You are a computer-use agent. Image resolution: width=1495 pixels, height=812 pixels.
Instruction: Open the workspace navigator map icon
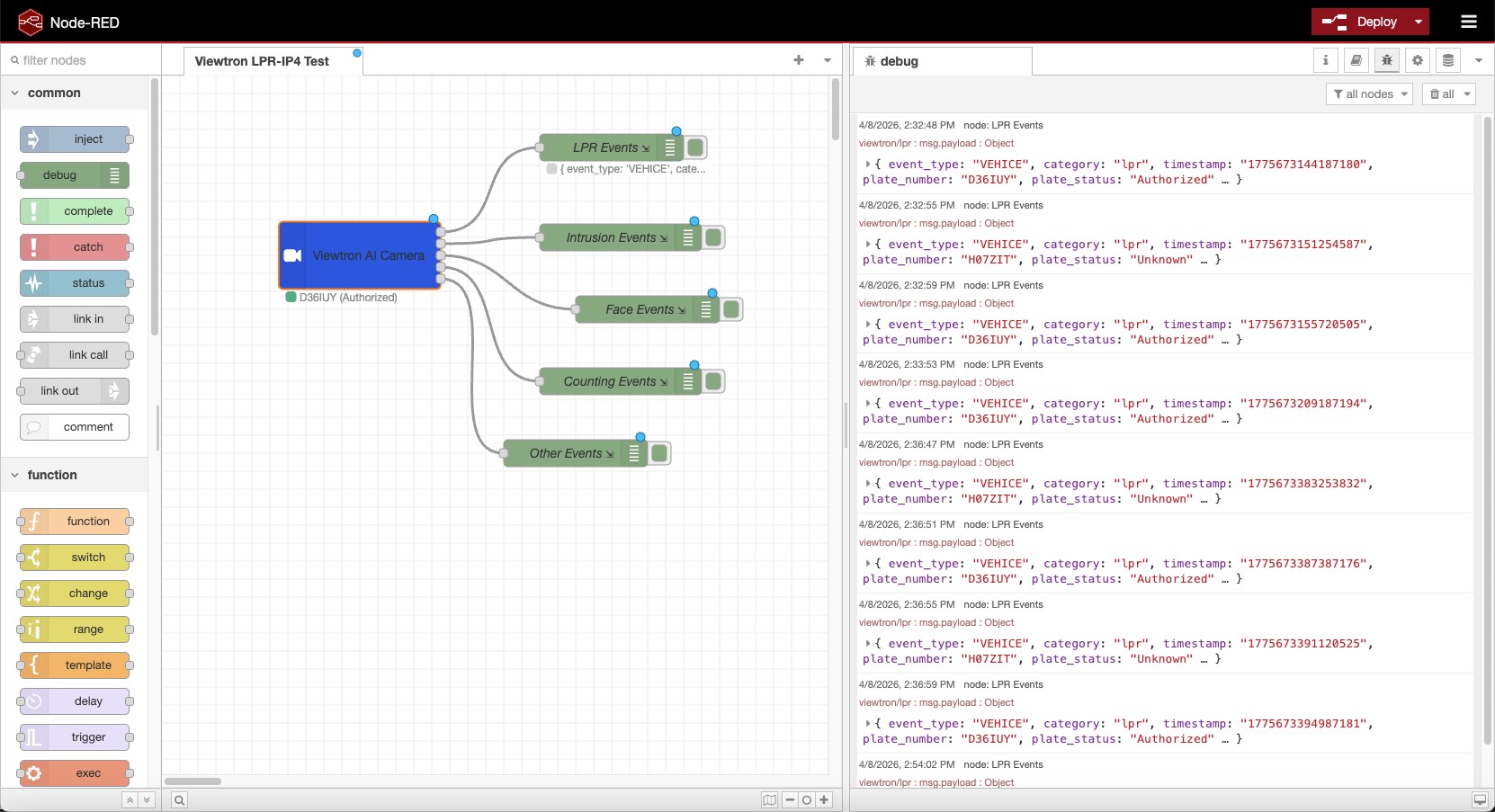770,799
